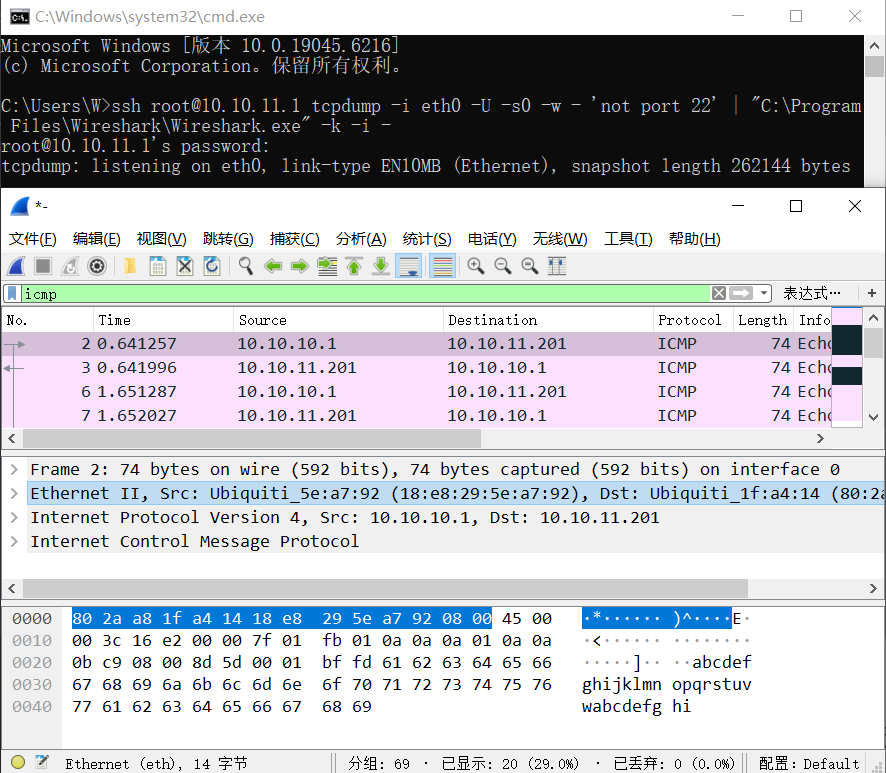The height and width of the screenshot is (773, 886).
Task: Expand Internet Control Message Protocol row
Action: (x=15, y=541)
